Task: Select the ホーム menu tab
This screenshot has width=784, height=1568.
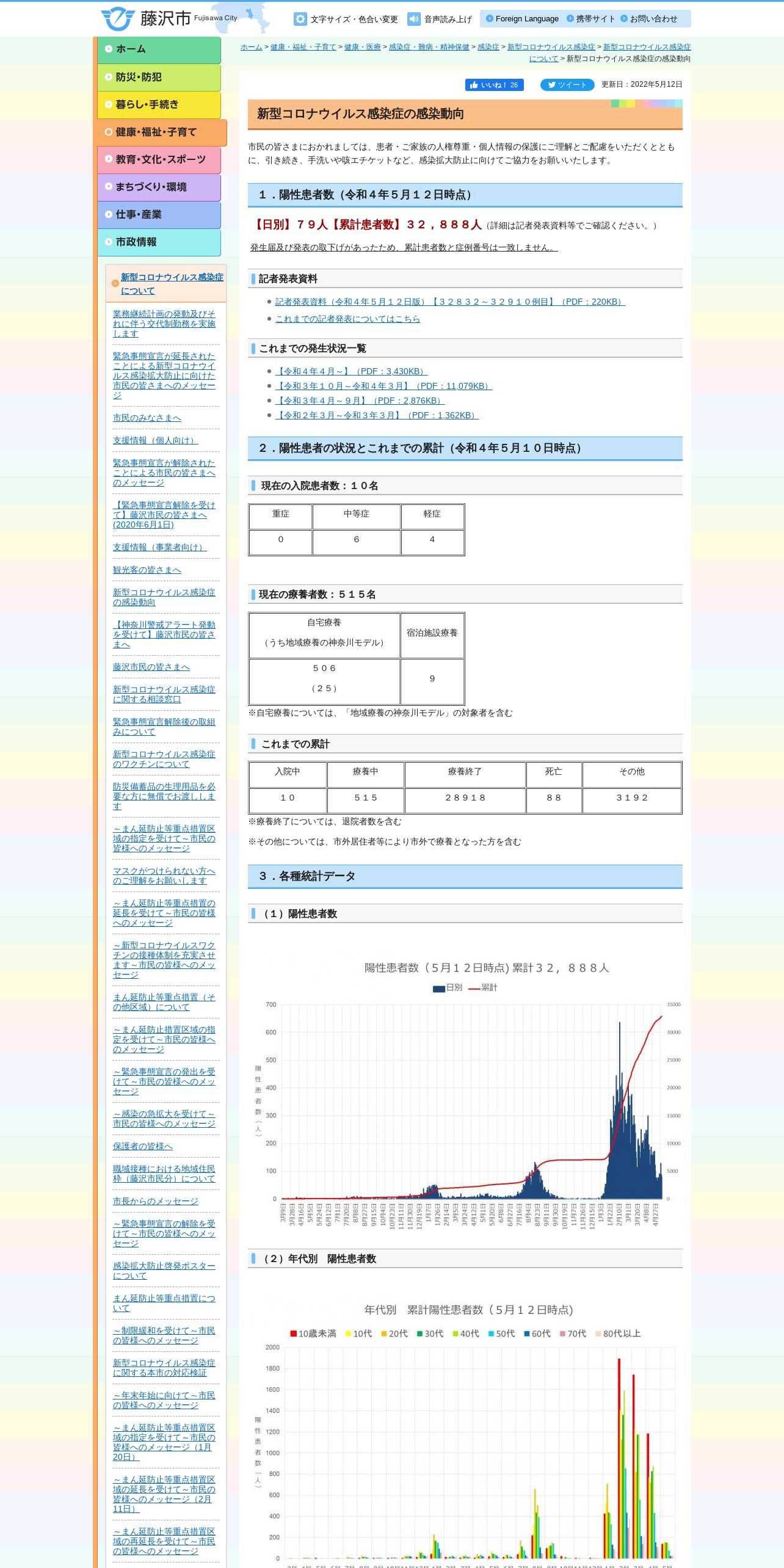Action: click(x=159, y=49)
